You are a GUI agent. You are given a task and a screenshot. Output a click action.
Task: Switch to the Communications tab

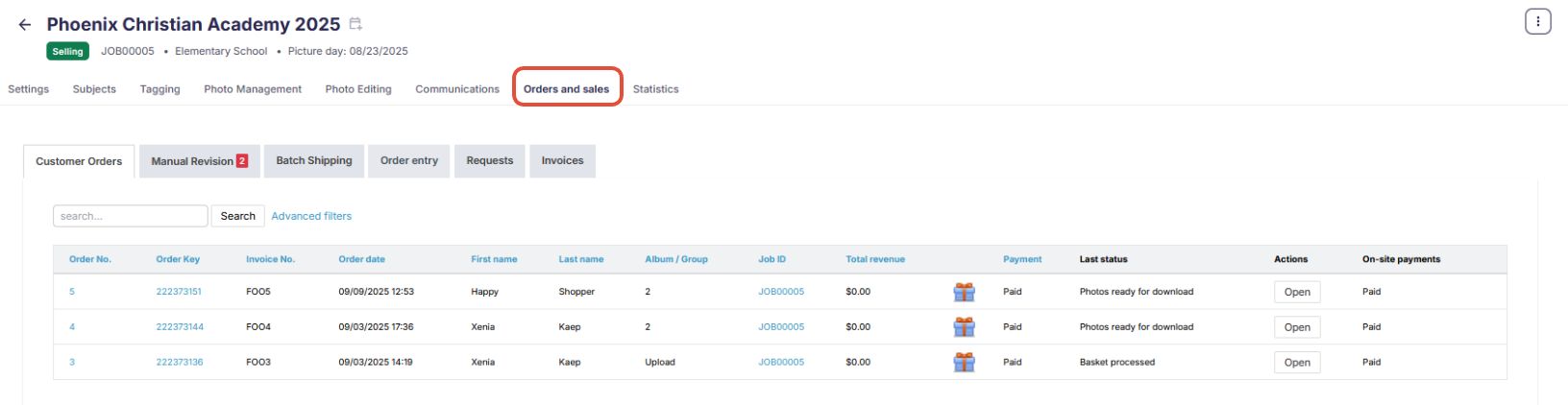coord(457,89)
